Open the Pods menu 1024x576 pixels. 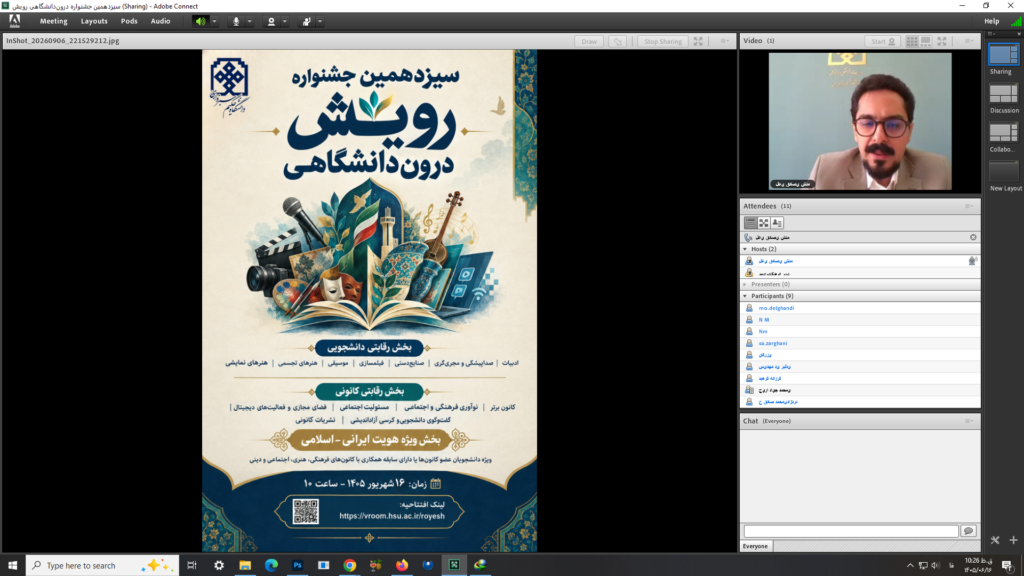point(129,22)
